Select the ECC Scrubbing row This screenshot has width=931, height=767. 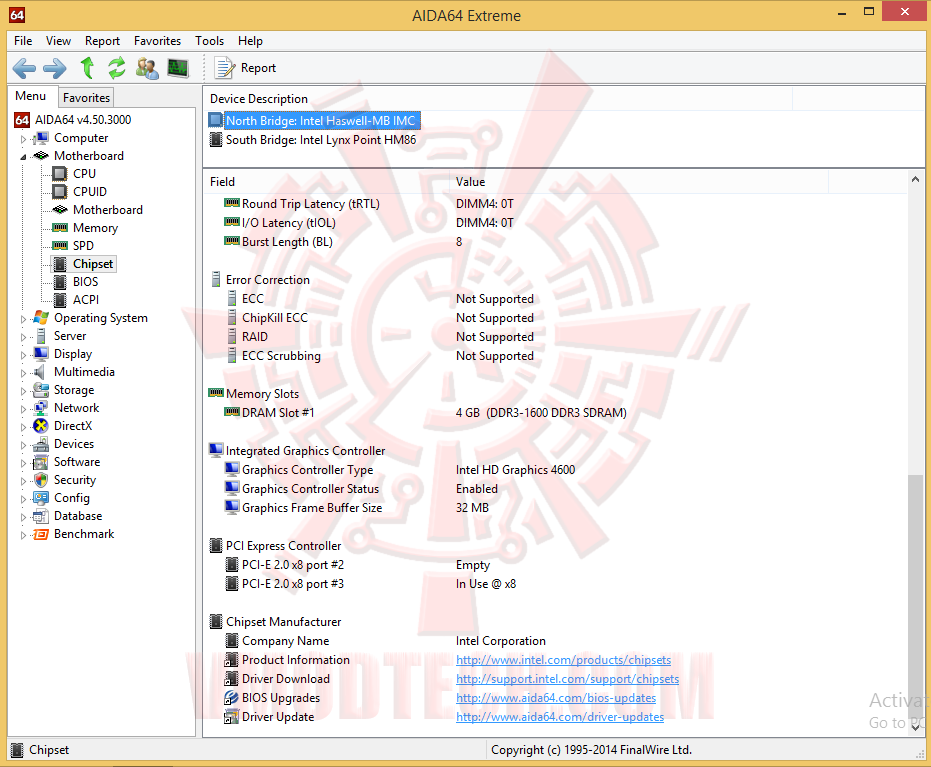[281, 356]
